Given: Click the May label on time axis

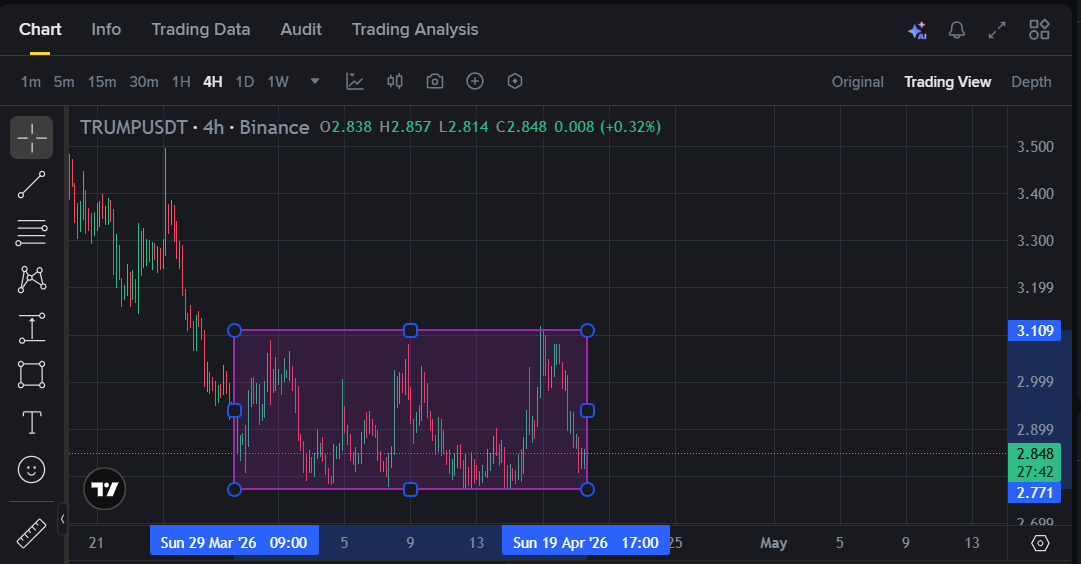Looking at the screenshot, I should (774, 543).
